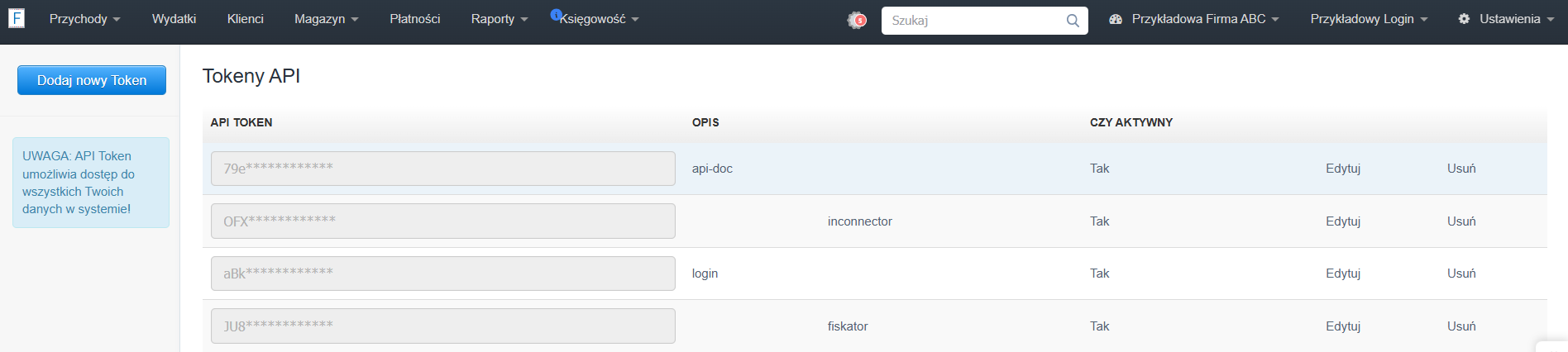Focus the Szukaj search field
1568x352 pixels.
tap(976, 21)
